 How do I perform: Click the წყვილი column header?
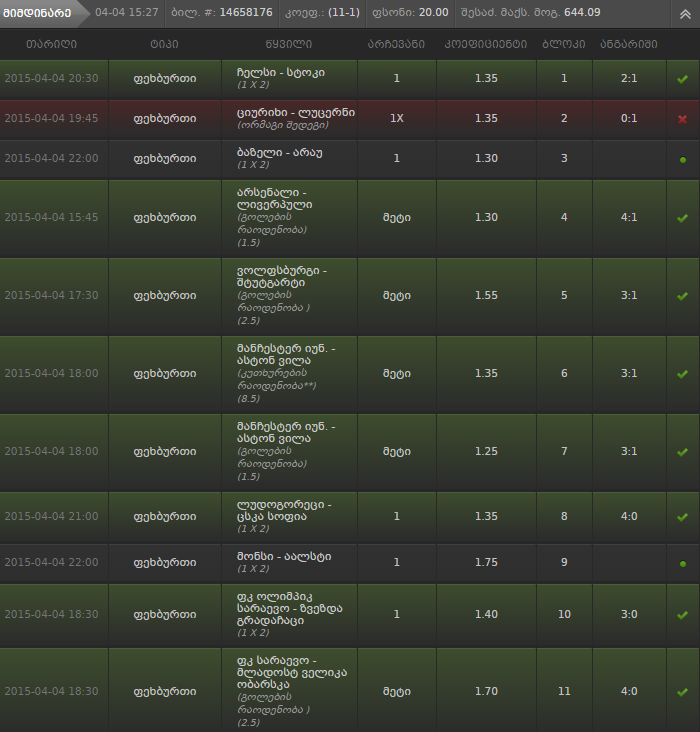289,44
